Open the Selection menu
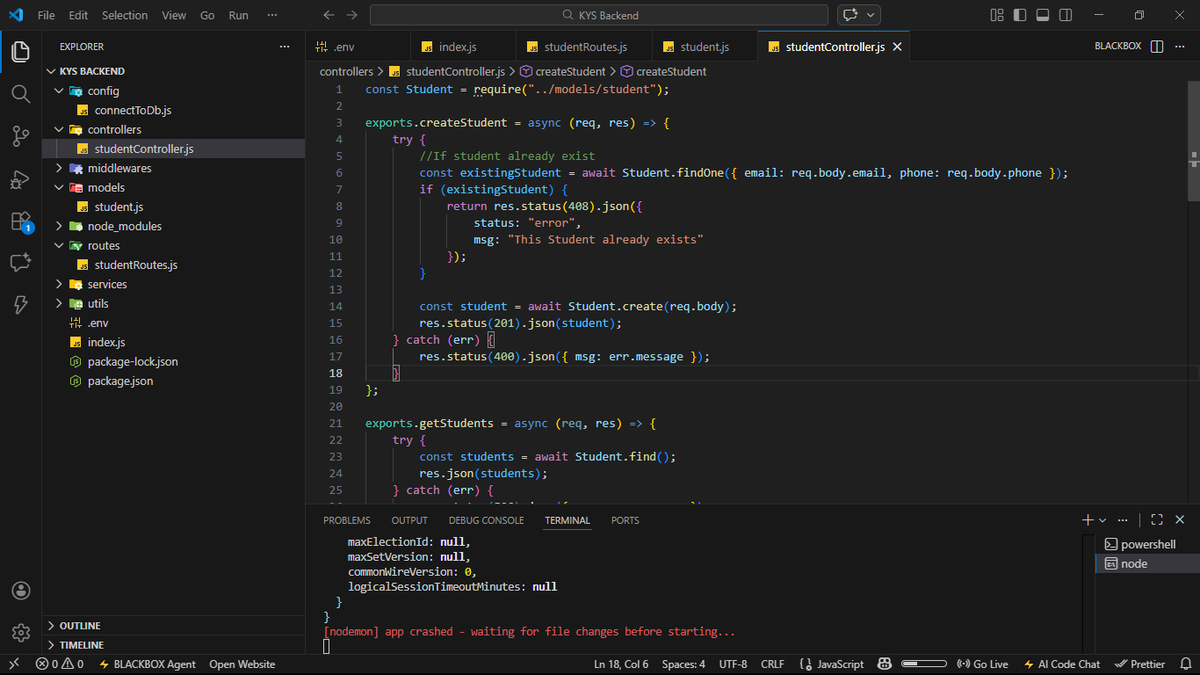The height and width of the screenshot is (675, 1200). pyautogui.click(x=124, y=15)
